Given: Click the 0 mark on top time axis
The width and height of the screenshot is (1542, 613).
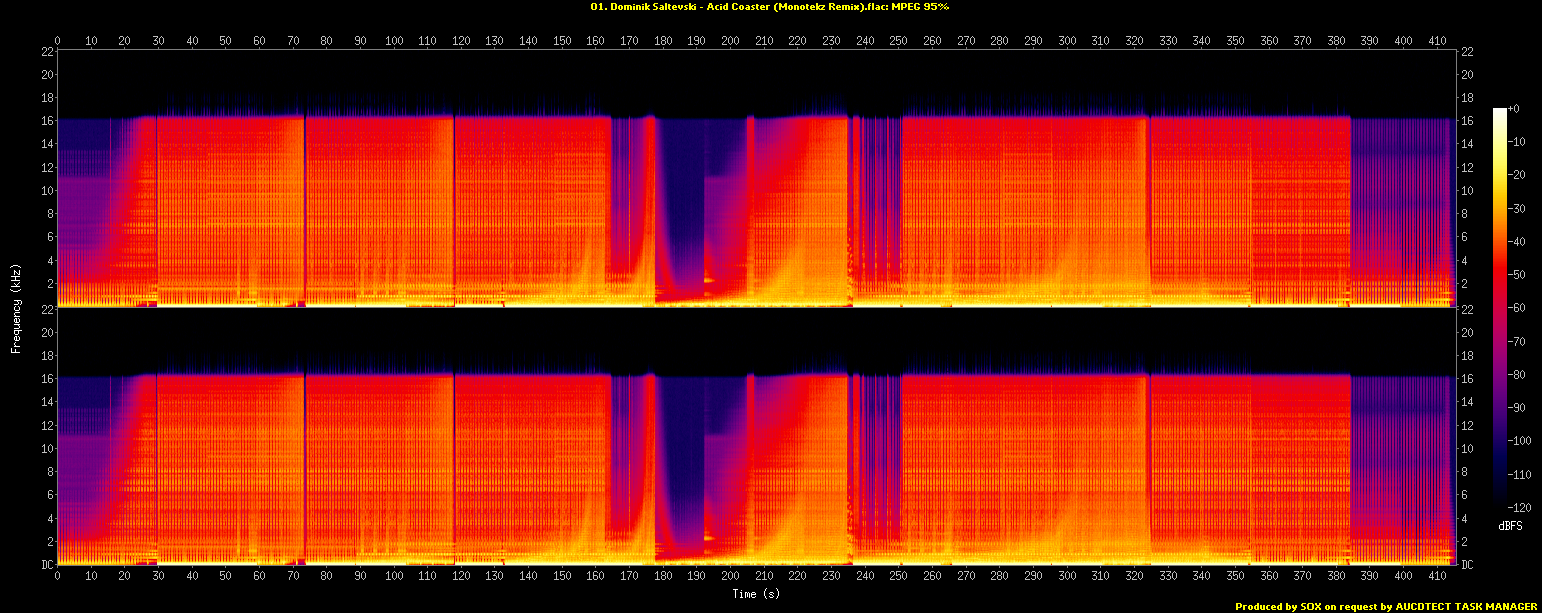Looking at the screenshot, I should [x=57, y=41].
